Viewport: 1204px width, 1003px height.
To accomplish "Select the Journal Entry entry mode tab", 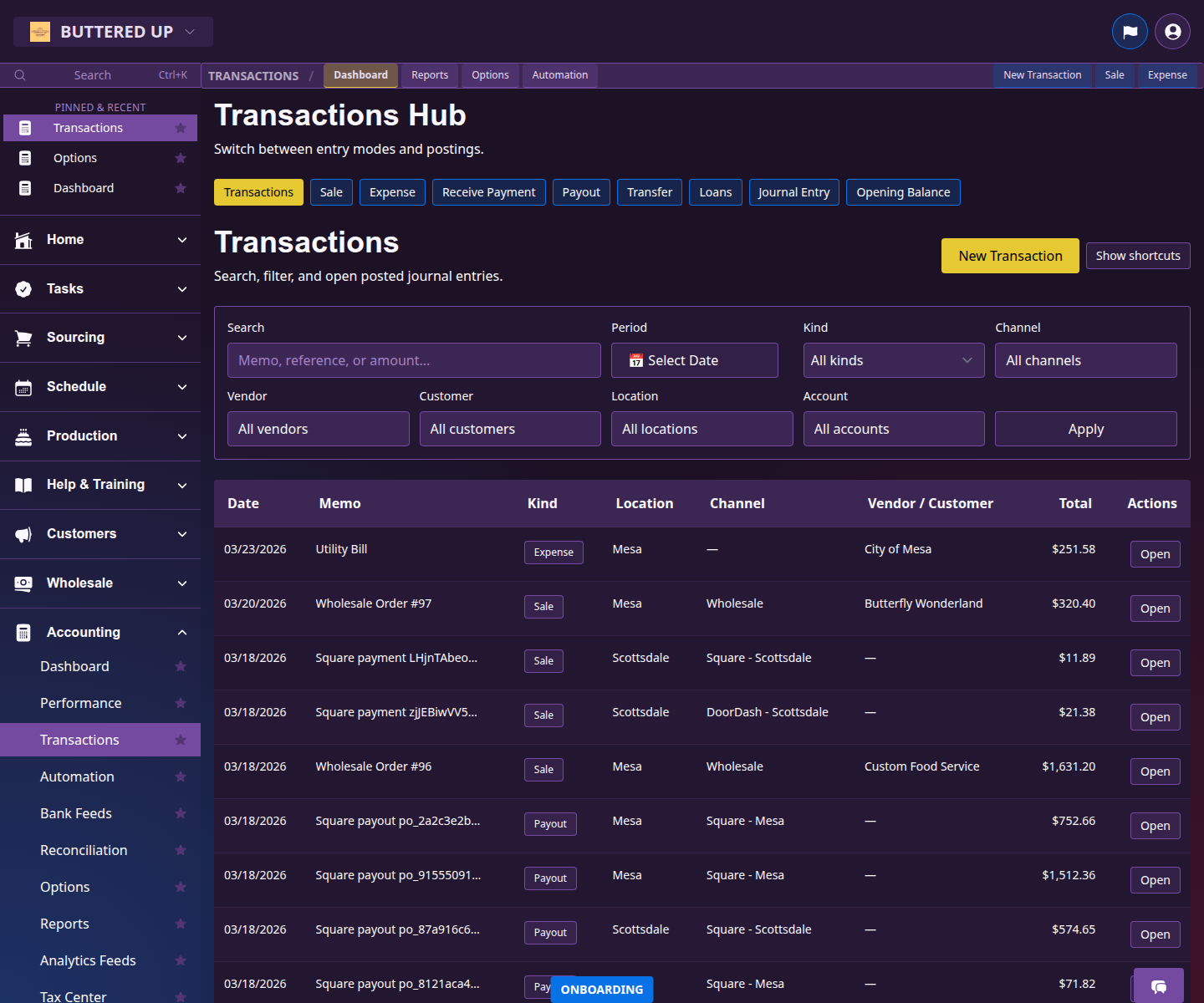I will [x=793, y=192].
